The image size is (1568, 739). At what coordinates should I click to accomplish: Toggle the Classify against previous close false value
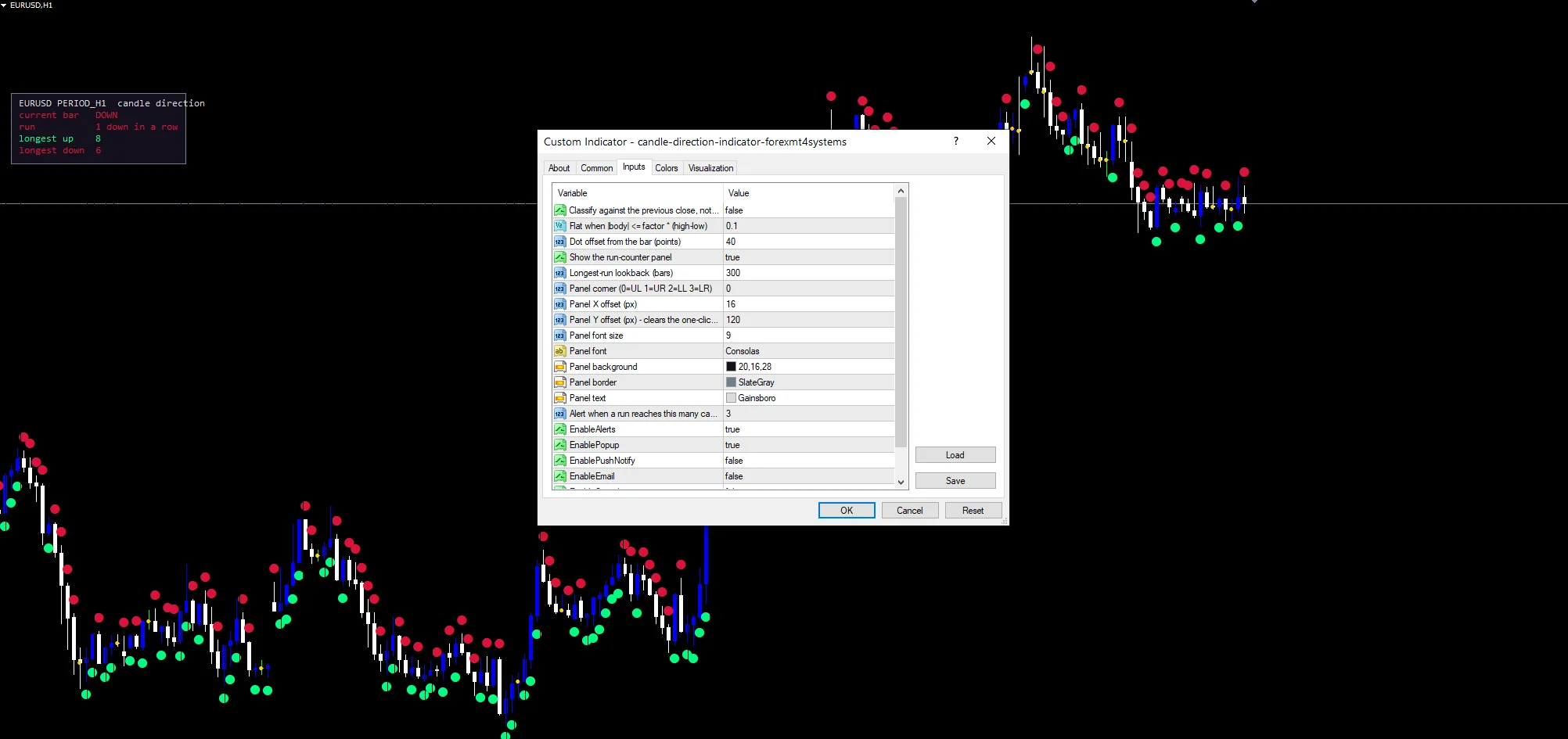(x=808, y=210)
